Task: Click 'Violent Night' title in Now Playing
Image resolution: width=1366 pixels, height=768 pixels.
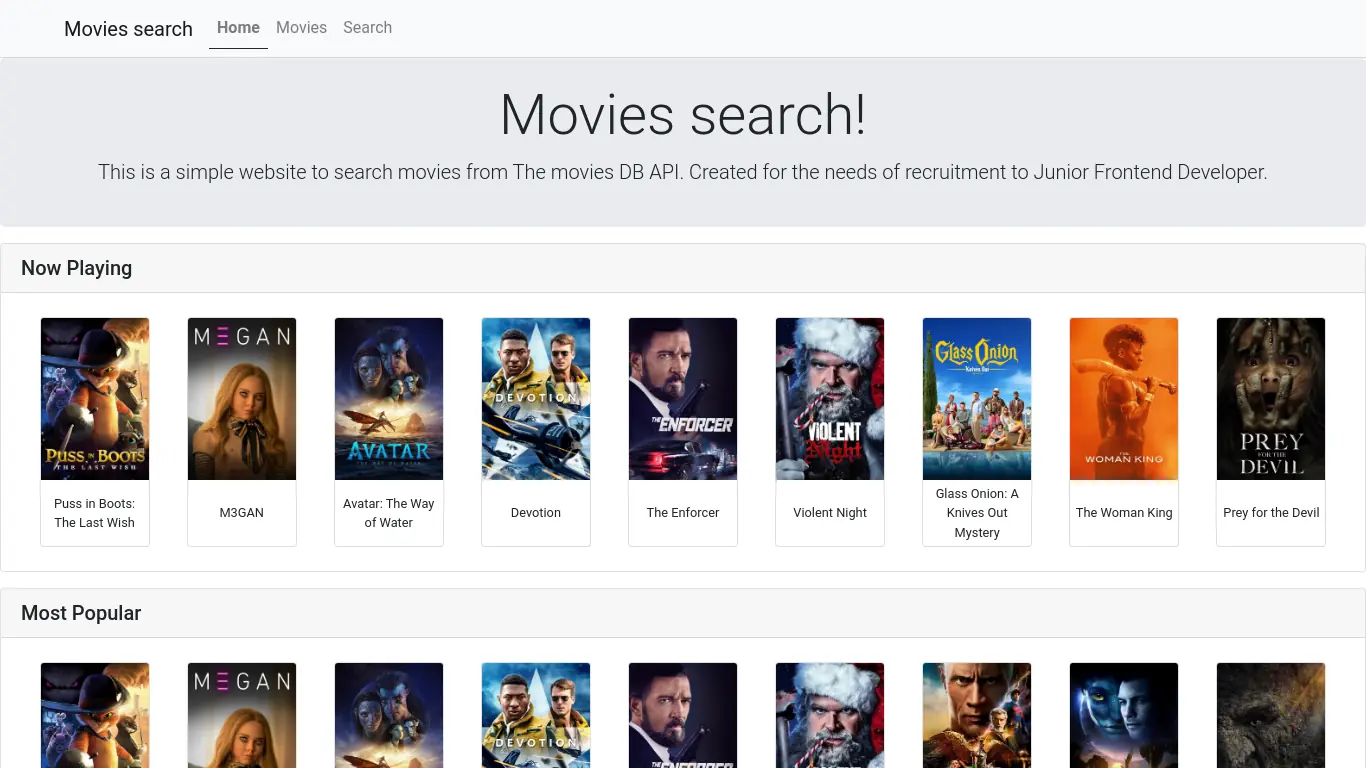Action: (x=830, y=513)
